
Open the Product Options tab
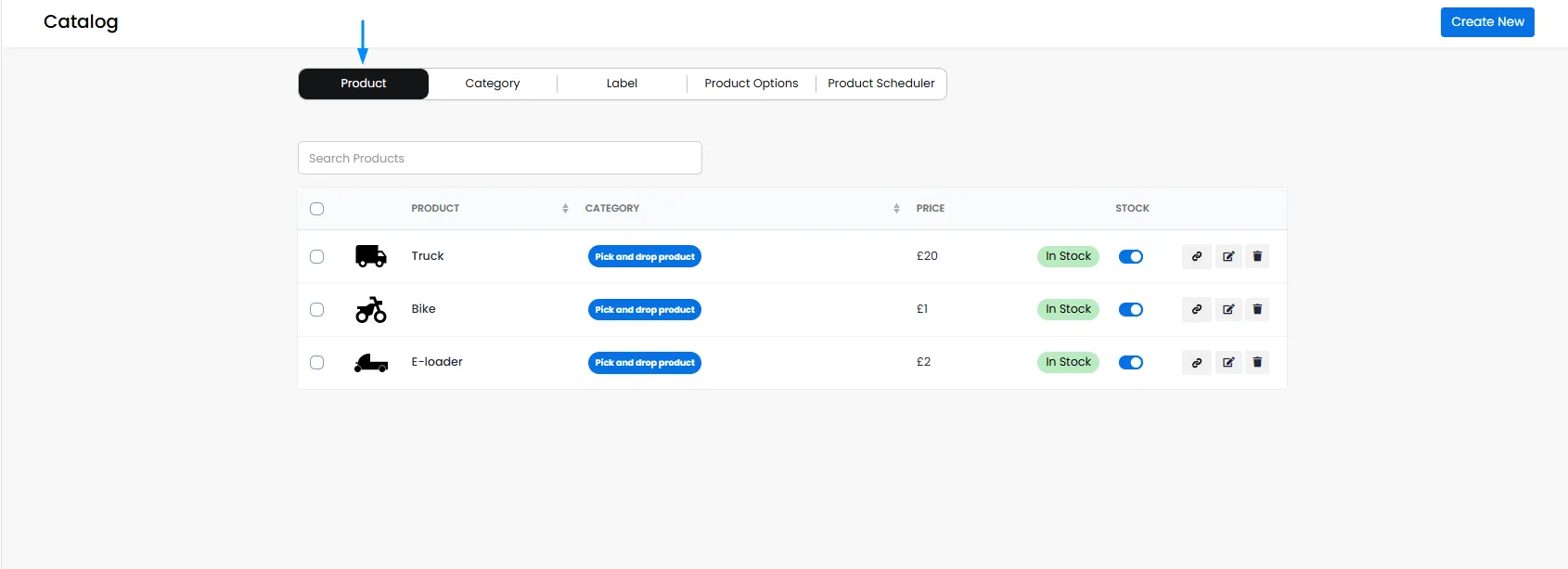[752, 84]
